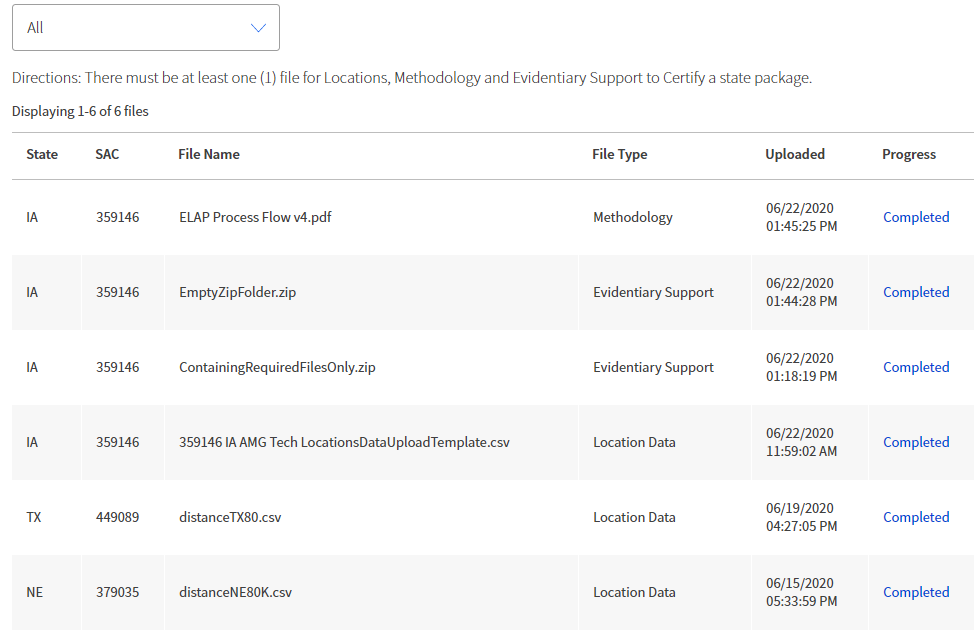Click the dropdown chevron arrow icon
The image size is (974, 632).
pos(259,28)
